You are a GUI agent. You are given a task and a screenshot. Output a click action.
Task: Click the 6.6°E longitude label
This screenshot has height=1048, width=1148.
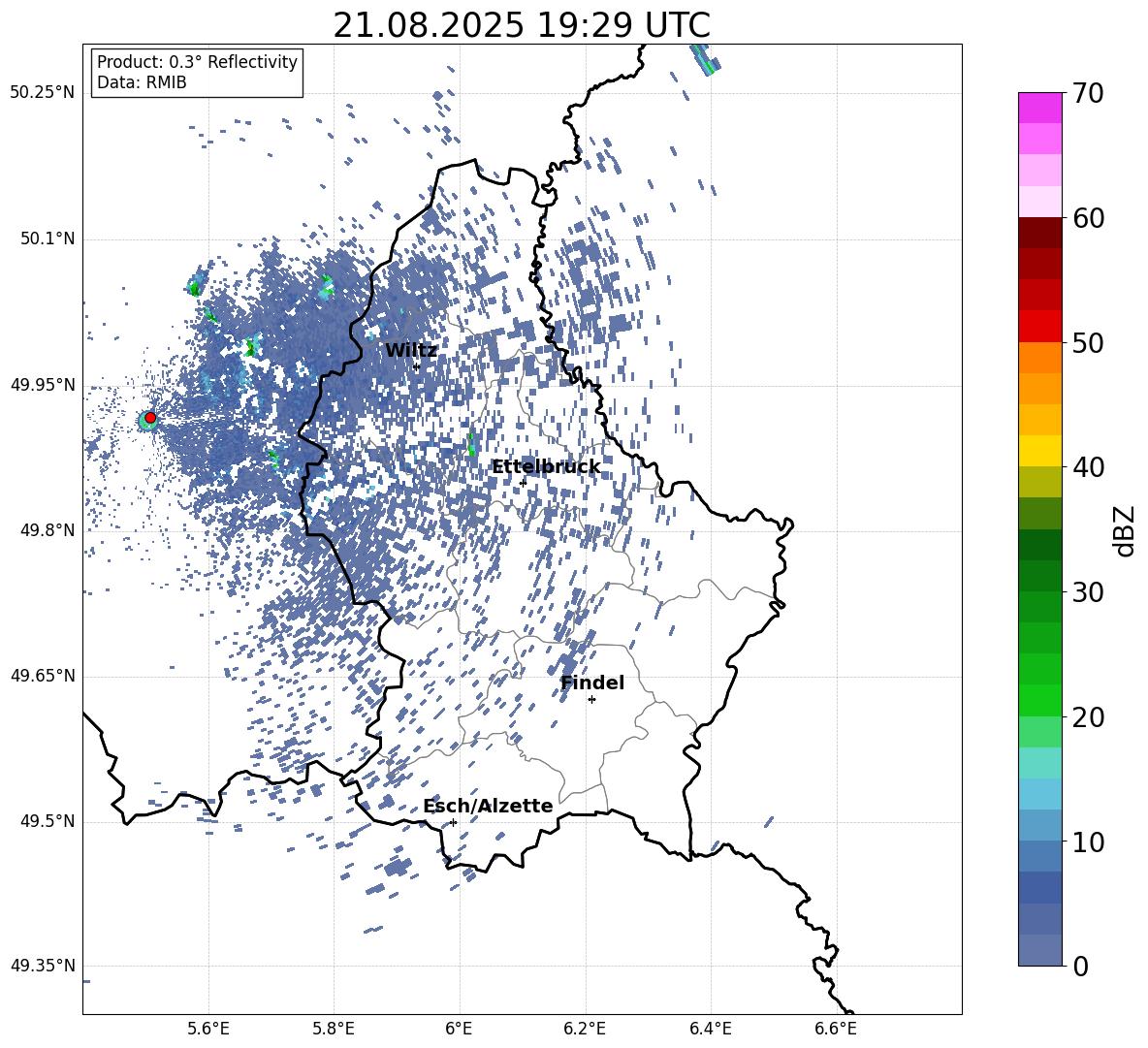pyautogui.click(x=836, y=1029)
